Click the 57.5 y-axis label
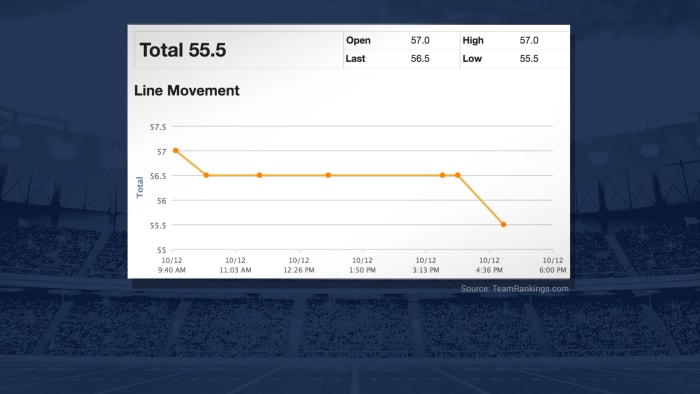Viewport: 700px width, 394px height. pyautogui.click(x=158, y=127)
